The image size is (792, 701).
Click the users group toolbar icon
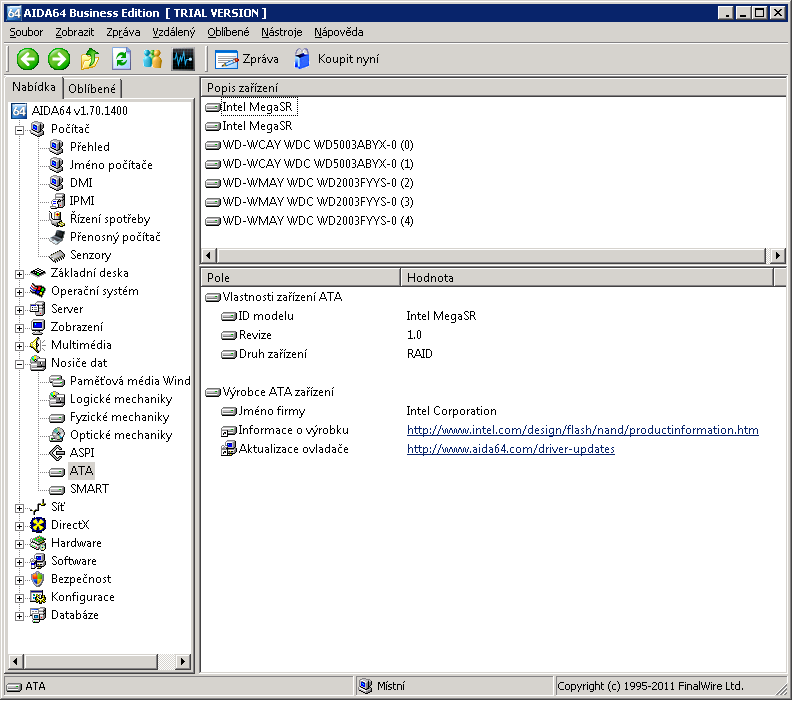(x=153, y=59)
